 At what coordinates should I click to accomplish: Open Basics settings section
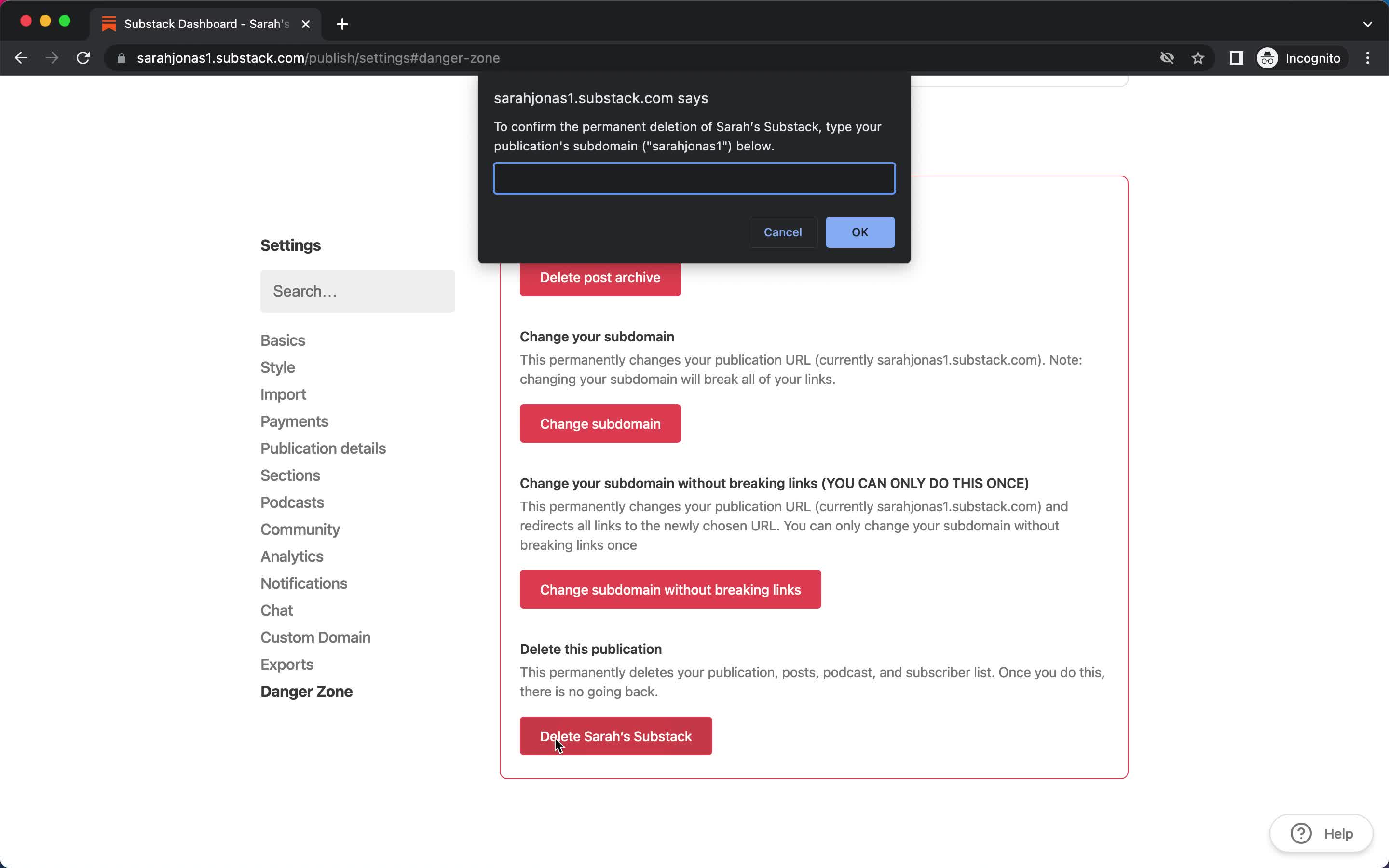[283, 340]
